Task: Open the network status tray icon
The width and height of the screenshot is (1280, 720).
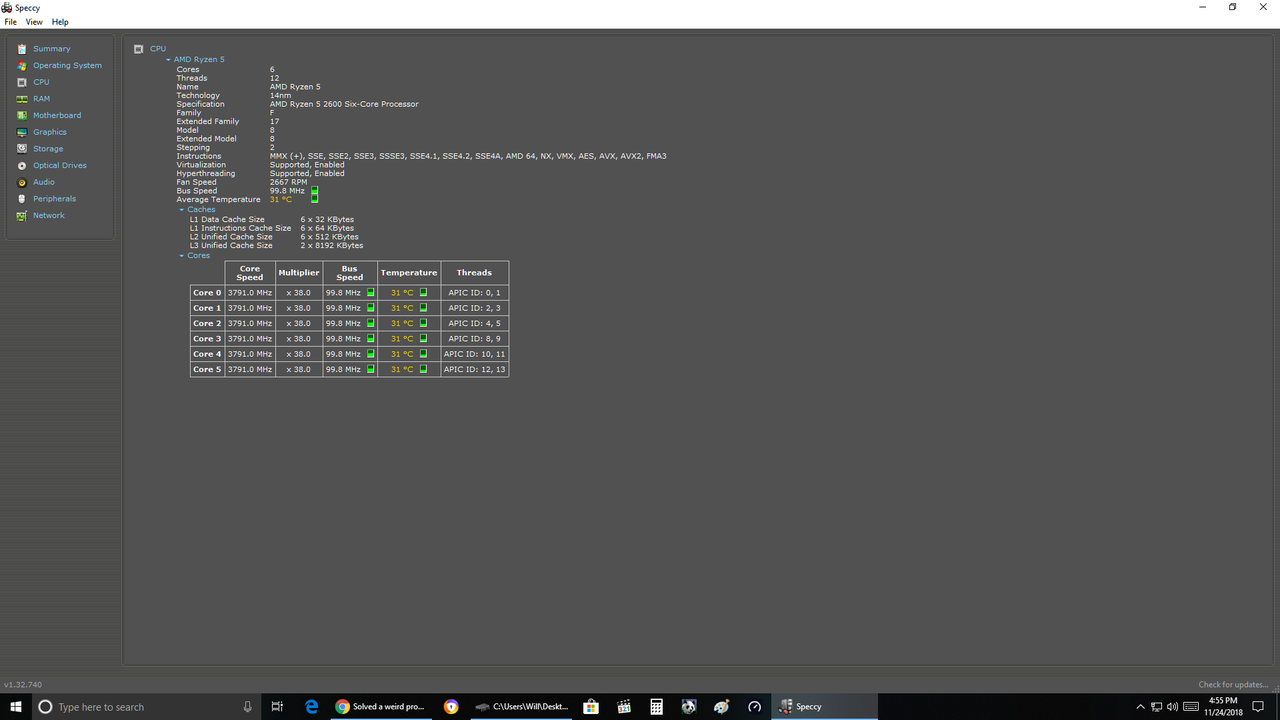Action: (1156, 707)
